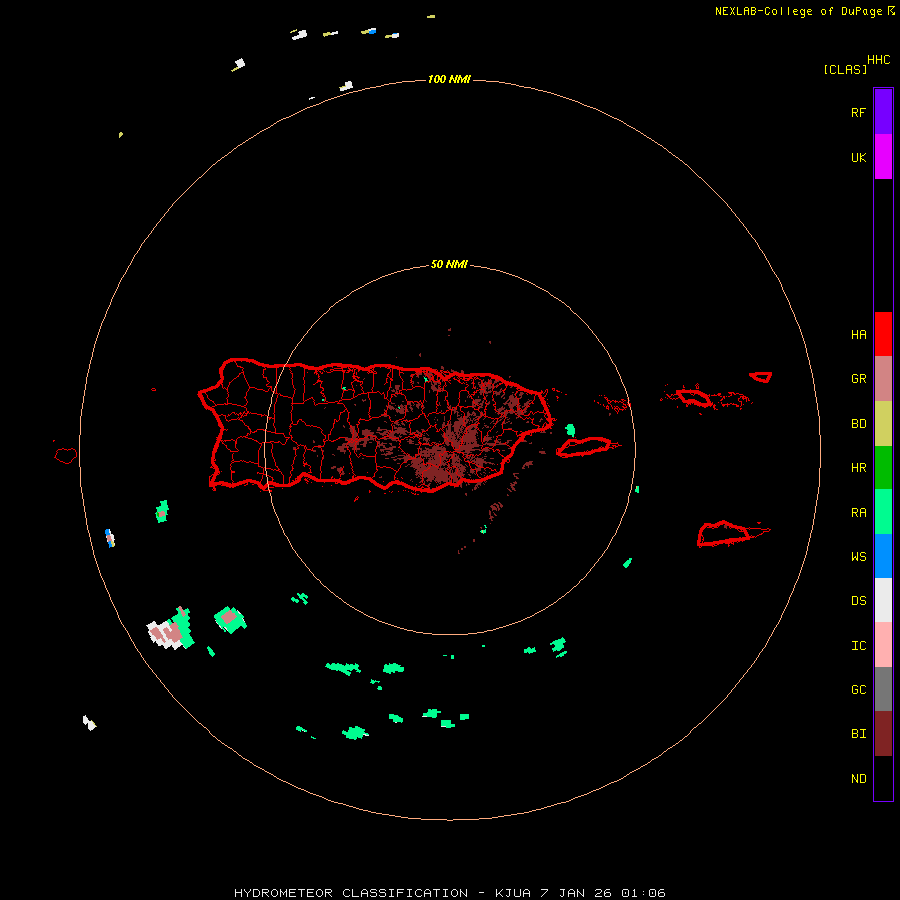The width and height of the screenshot is (900, 900).
Task: Click the ND legend label
Action: pos(858,779)
